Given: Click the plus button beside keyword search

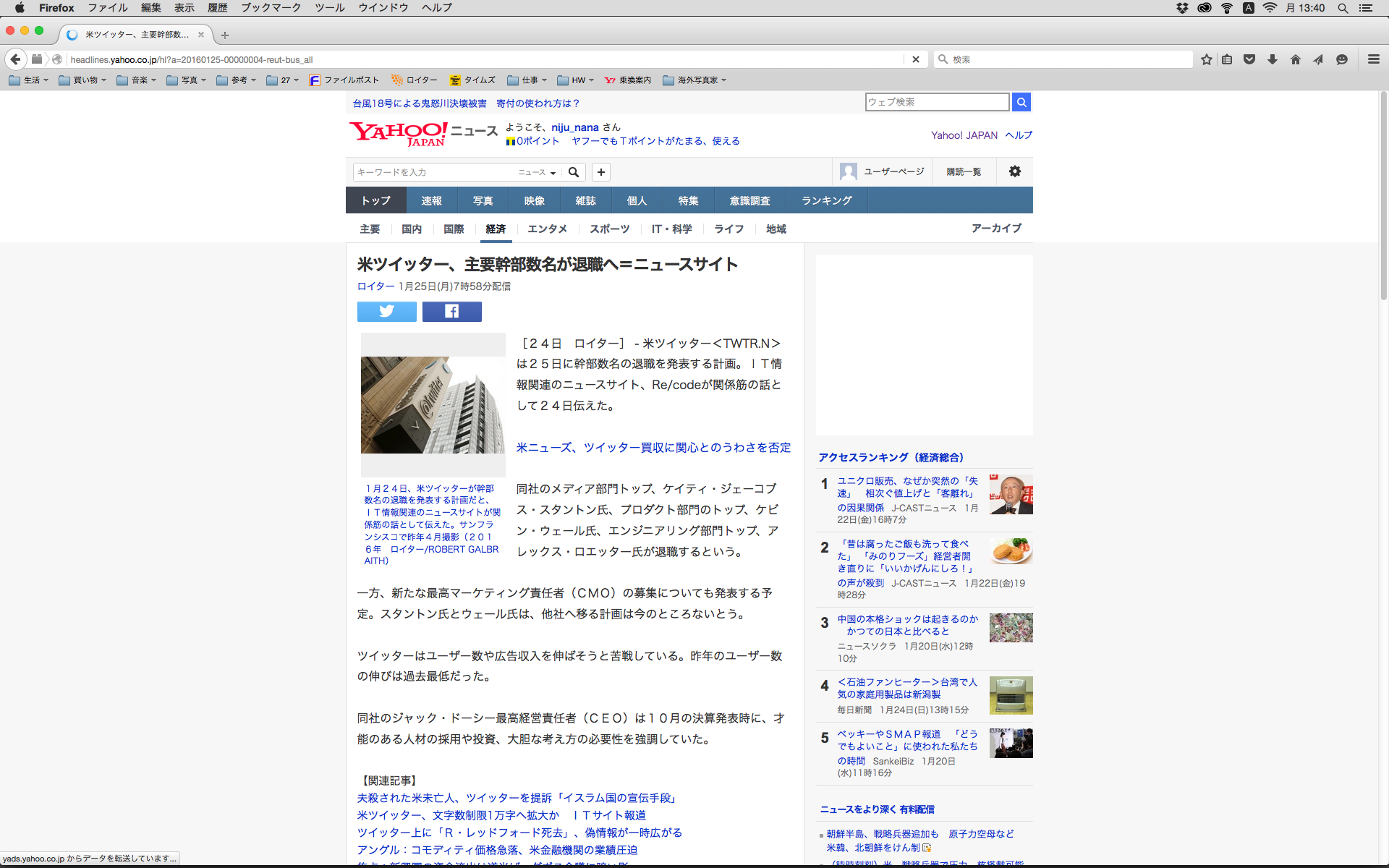Looking at the screenshot, I should click(x=600, y=172).
